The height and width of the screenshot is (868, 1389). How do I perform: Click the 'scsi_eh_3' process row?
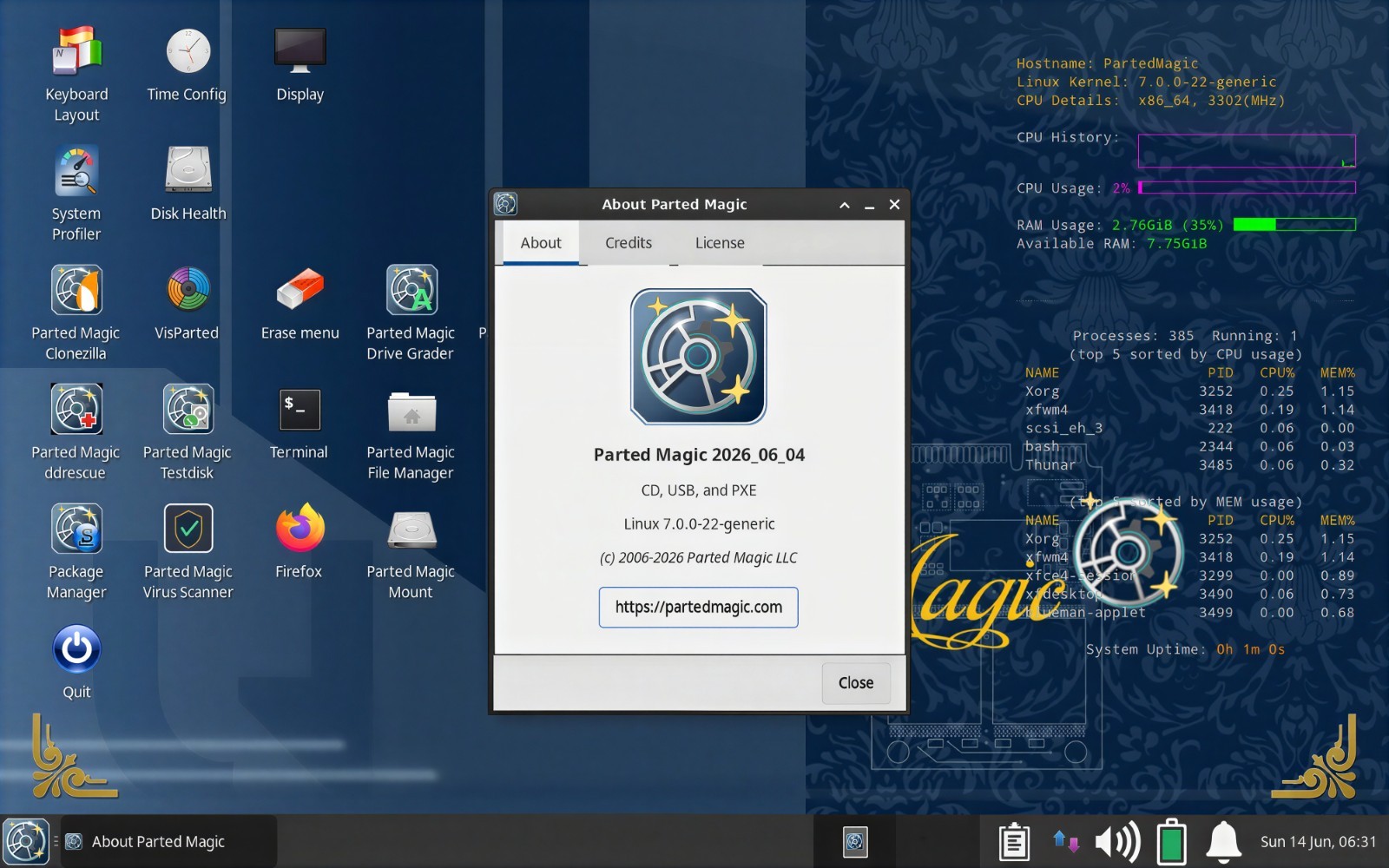pos(1189,428)
